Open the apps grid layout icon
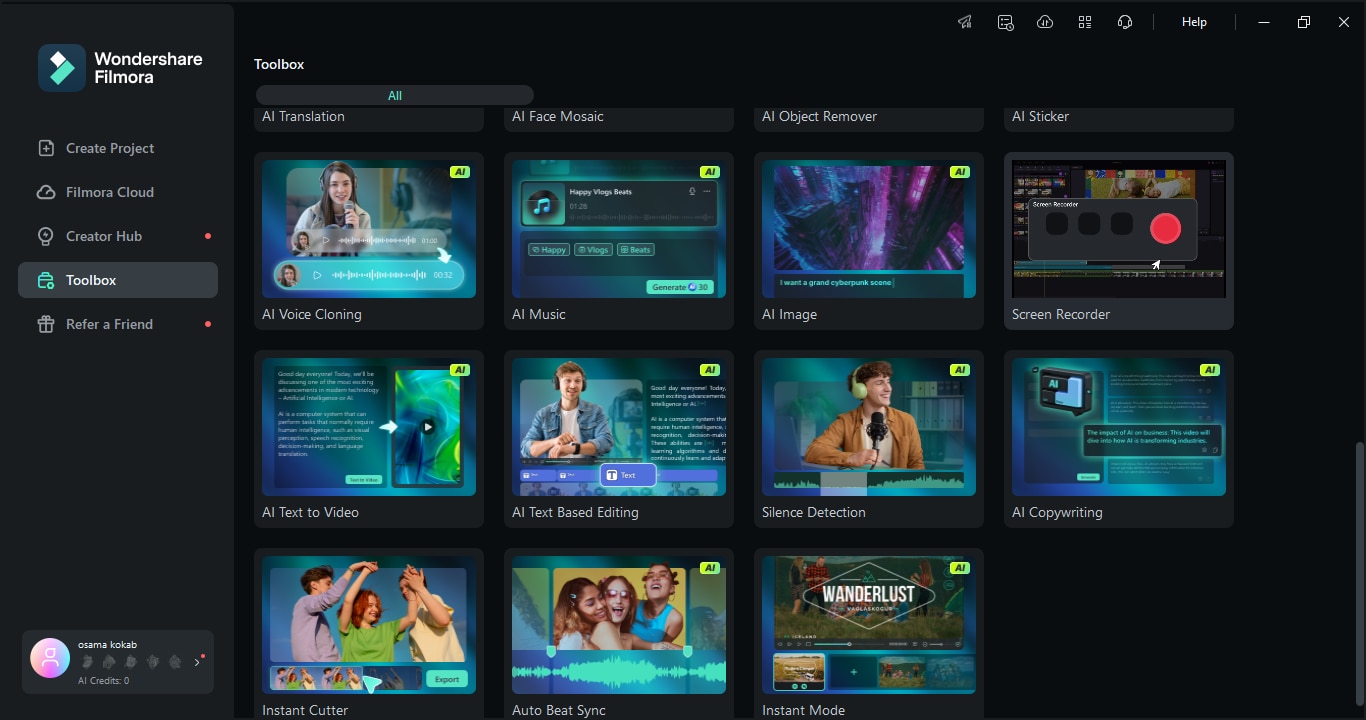 click(1085, 21)
